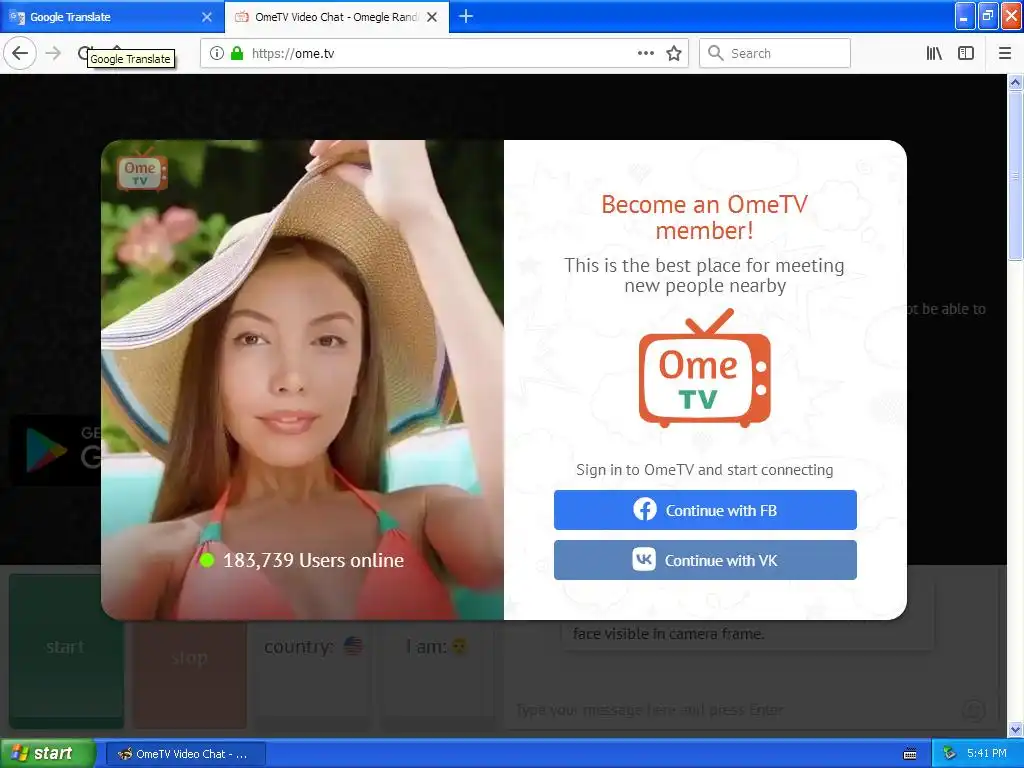Screen dimensions: 1024x768
Task: Click the emoji icon in chat input
Action: coord(974,710)
